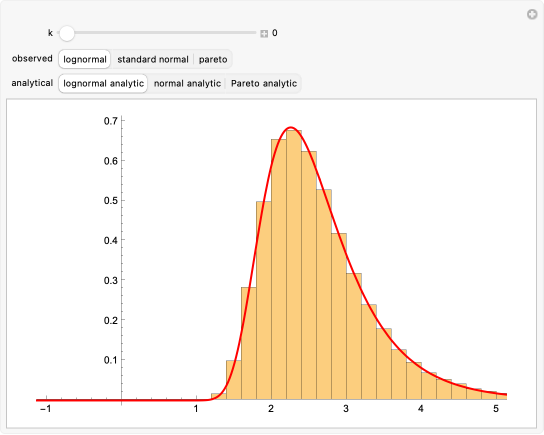Click the x-axis label 3
Image resolution: width=544 pixels, height=435 pixels.
346,409
